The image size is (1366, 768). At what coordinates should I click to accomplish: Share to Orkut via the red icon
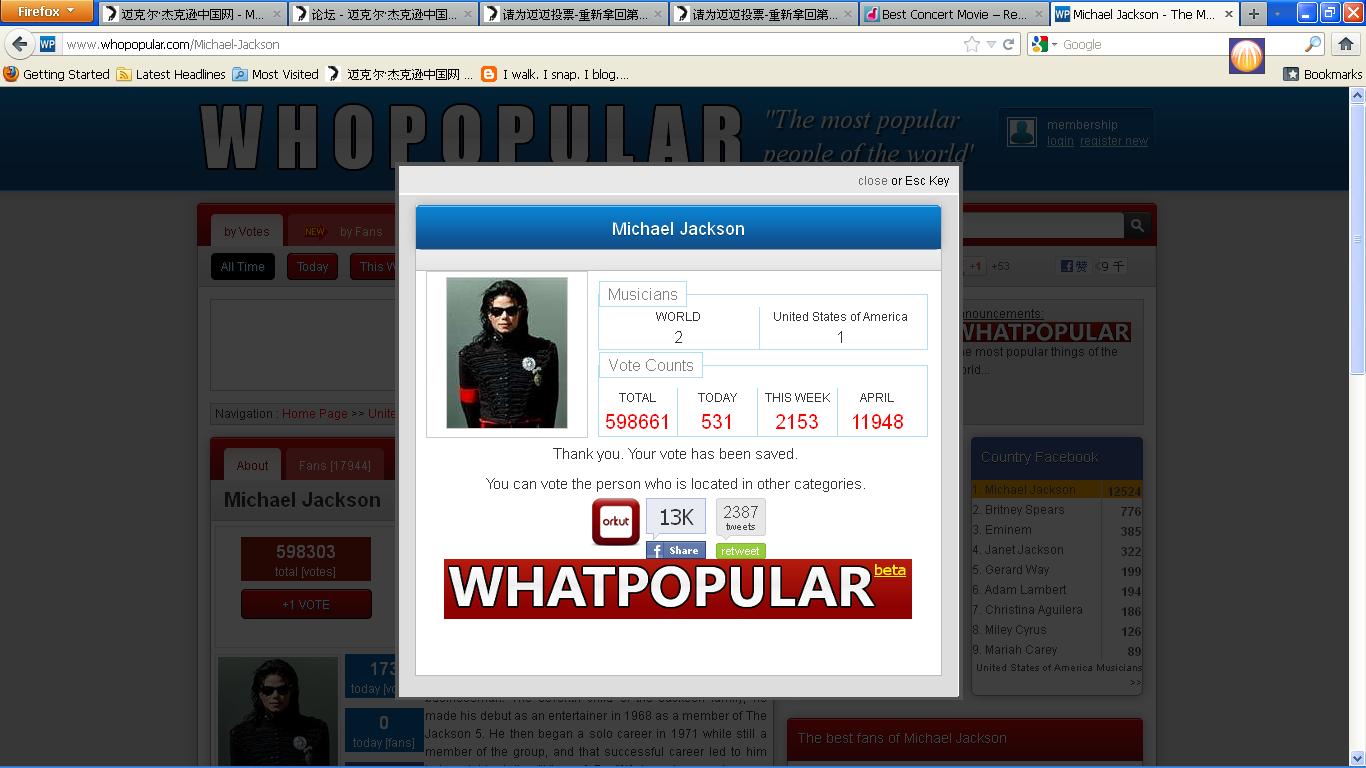[x=616, y=522]
